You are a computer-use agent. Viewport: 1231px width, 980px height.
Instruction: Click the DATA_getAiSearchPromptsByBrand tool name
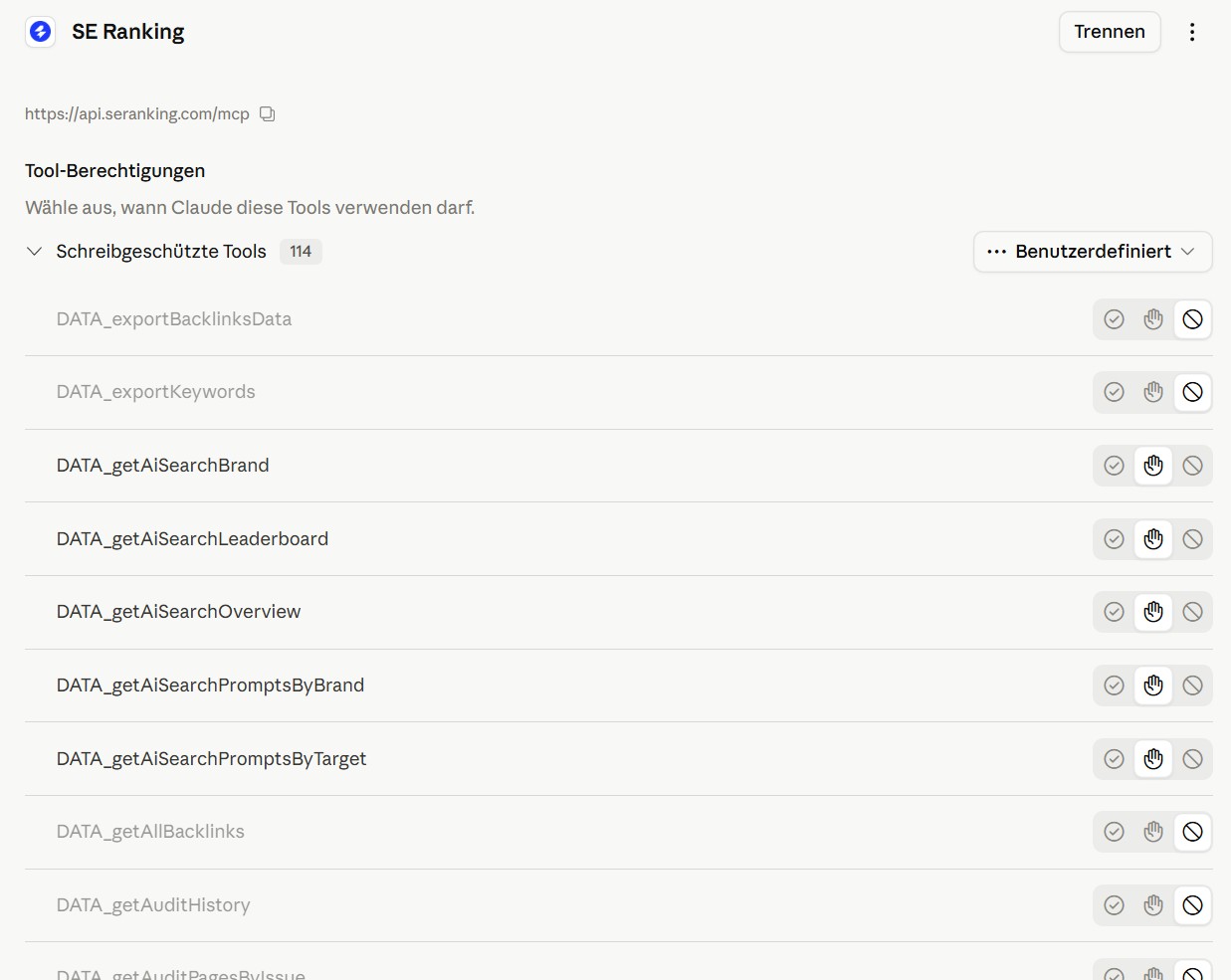pos(211,686)
